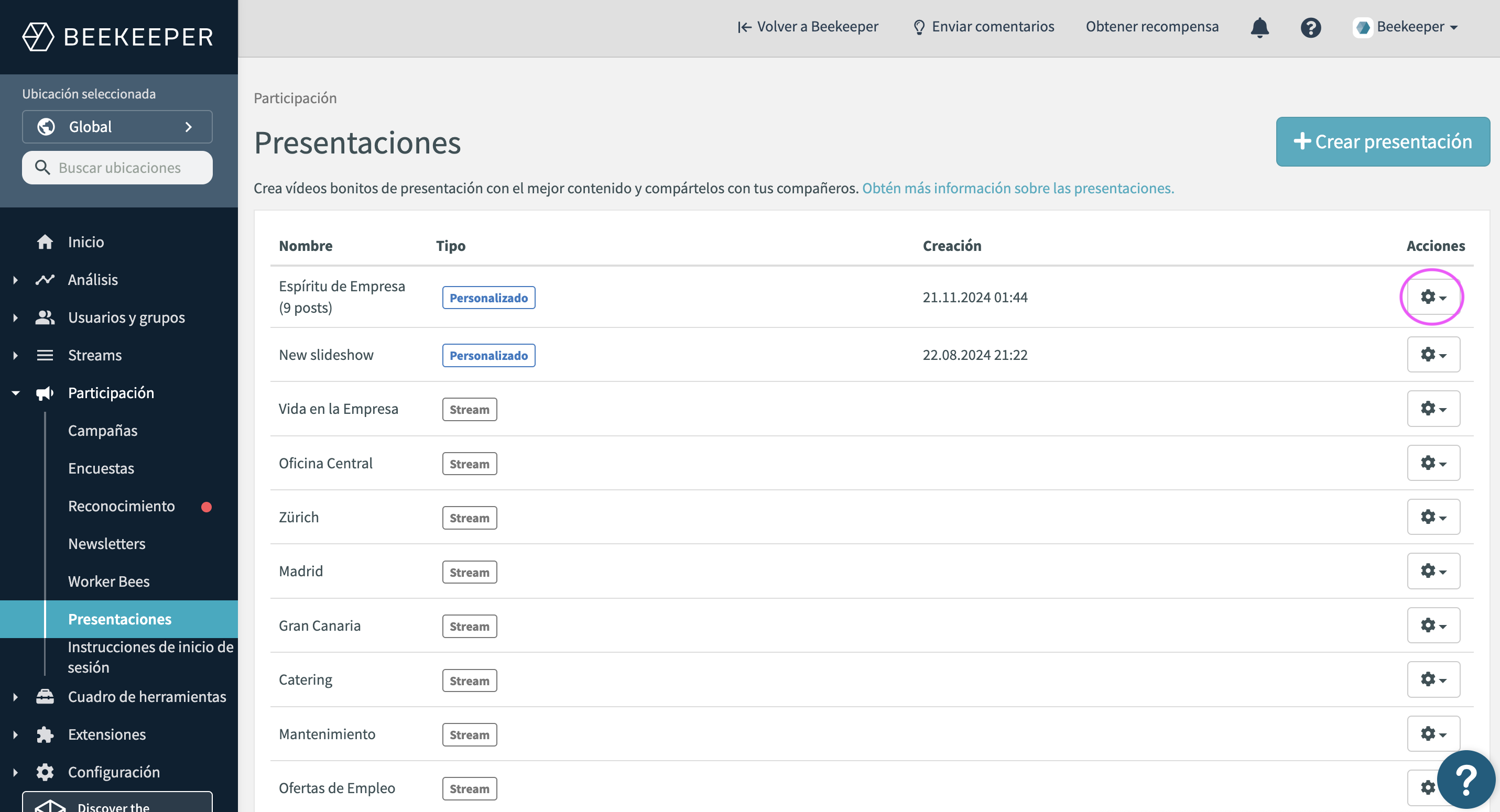Expand the Análisis menu arrow
1500x812 pixels.
pyautogui.click(x=15, y=280)
